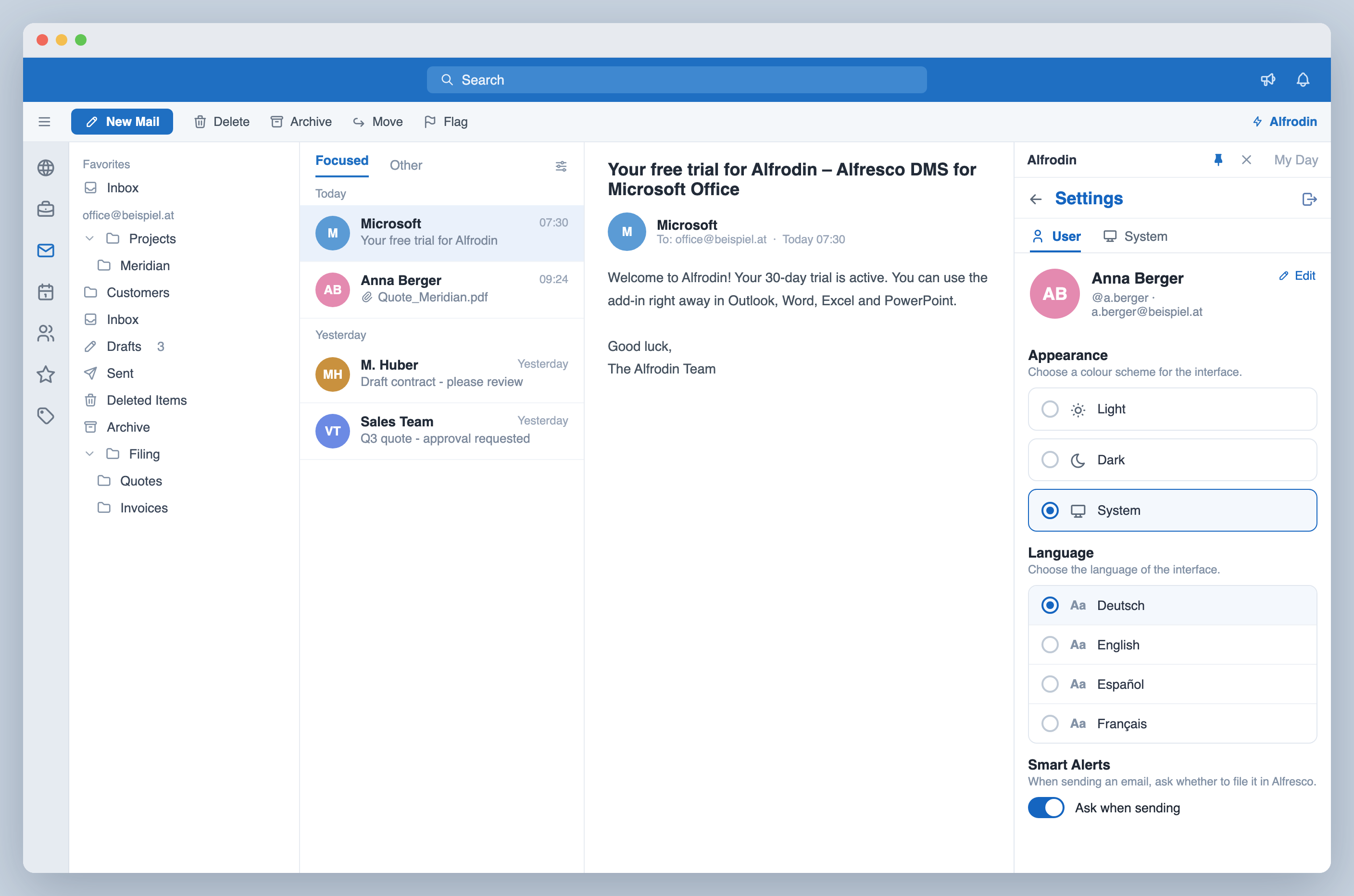Viewport: 1354px width, 896px height.
Task: Click the sign-out icon in Settings header
Action: [x=1309, y=199]
